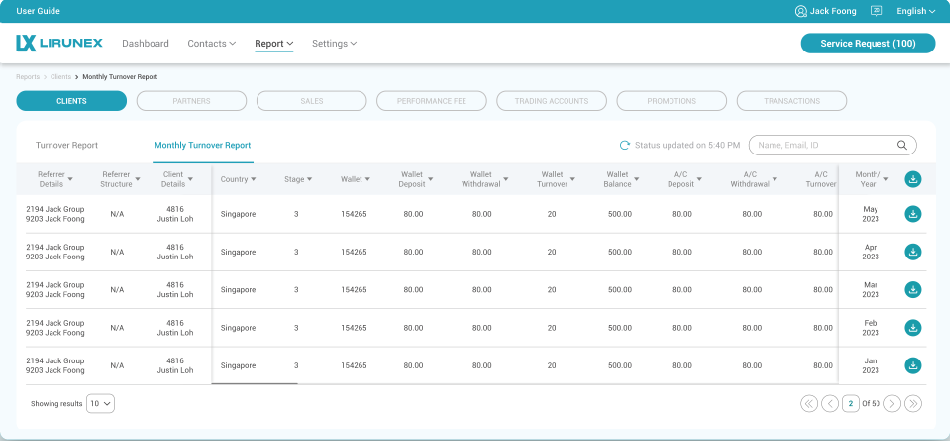This screenshot has width=950, height=441.
Task: Sort by A/C Deposit column arrow
Action: [x=699, y=179]
